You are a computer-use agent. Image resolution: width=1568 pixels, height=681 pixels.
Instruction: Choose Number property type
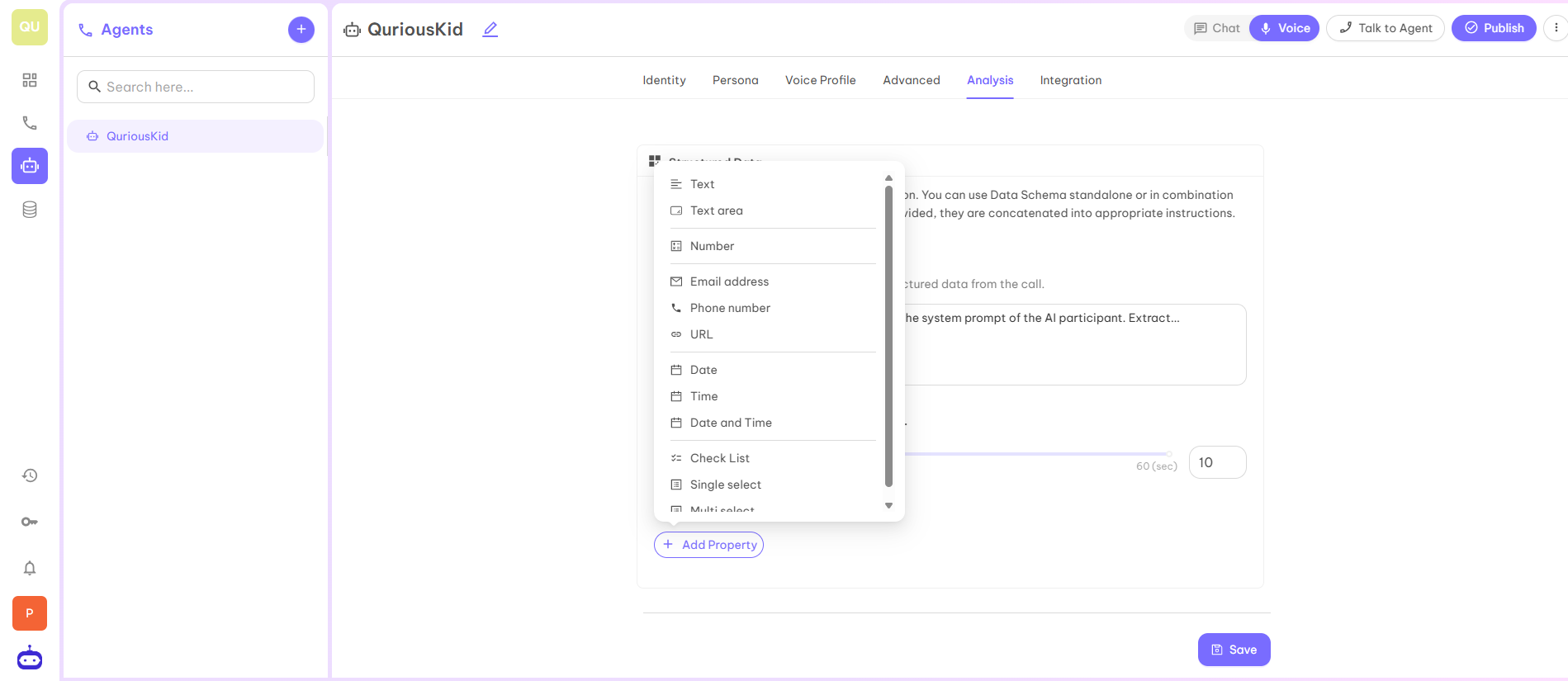pos(773,246)
